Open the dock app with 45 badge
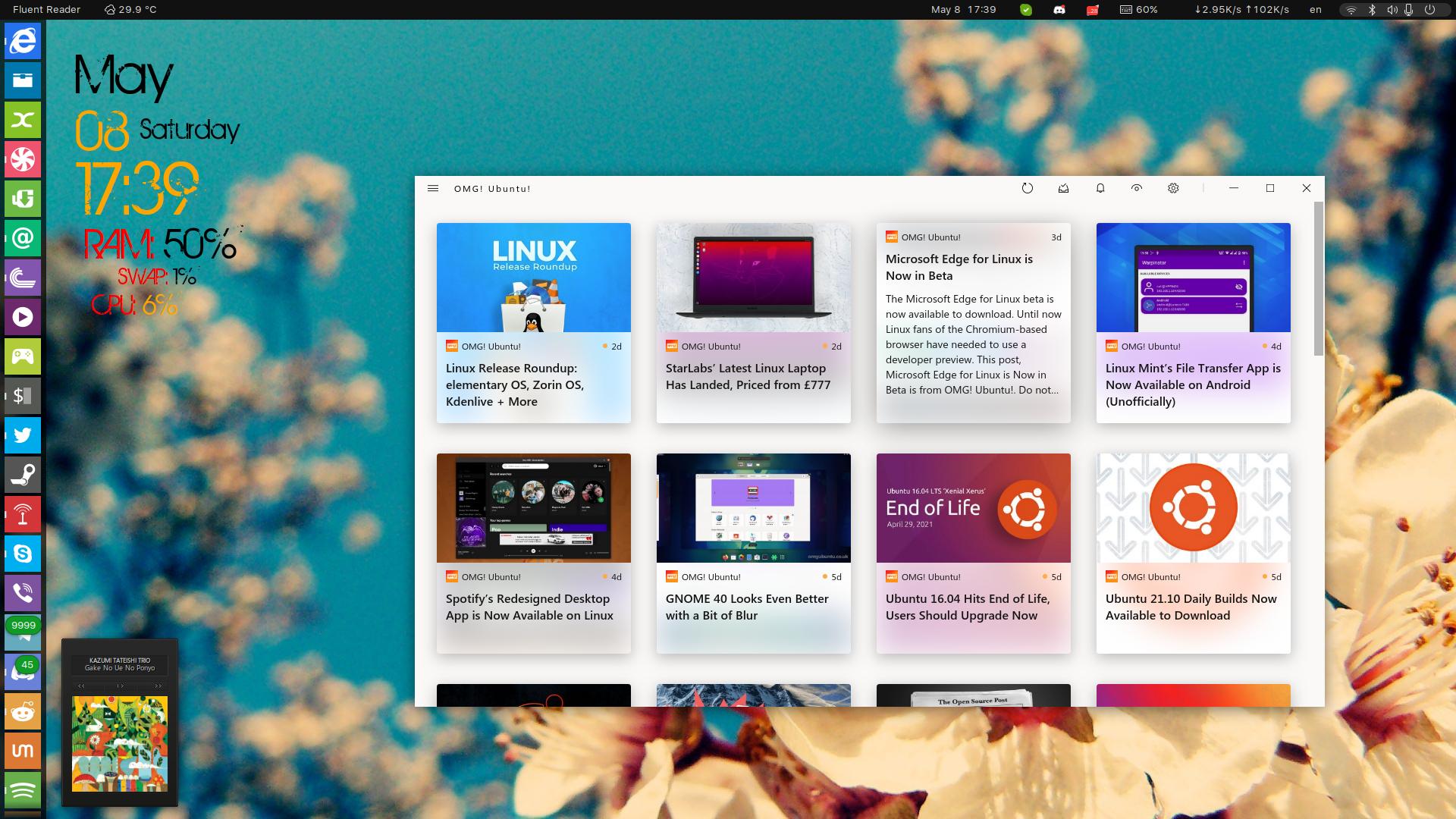The width and height of the screenshot is (1456, 819). (x=23, y=672)
